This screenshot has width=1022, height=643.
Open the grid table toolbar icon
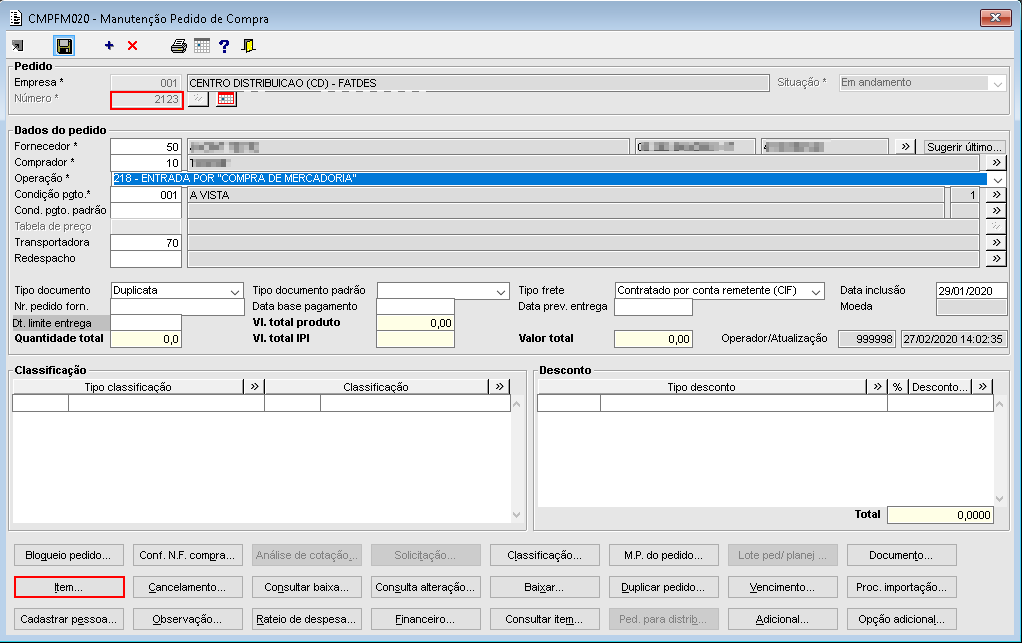(202, 46)
